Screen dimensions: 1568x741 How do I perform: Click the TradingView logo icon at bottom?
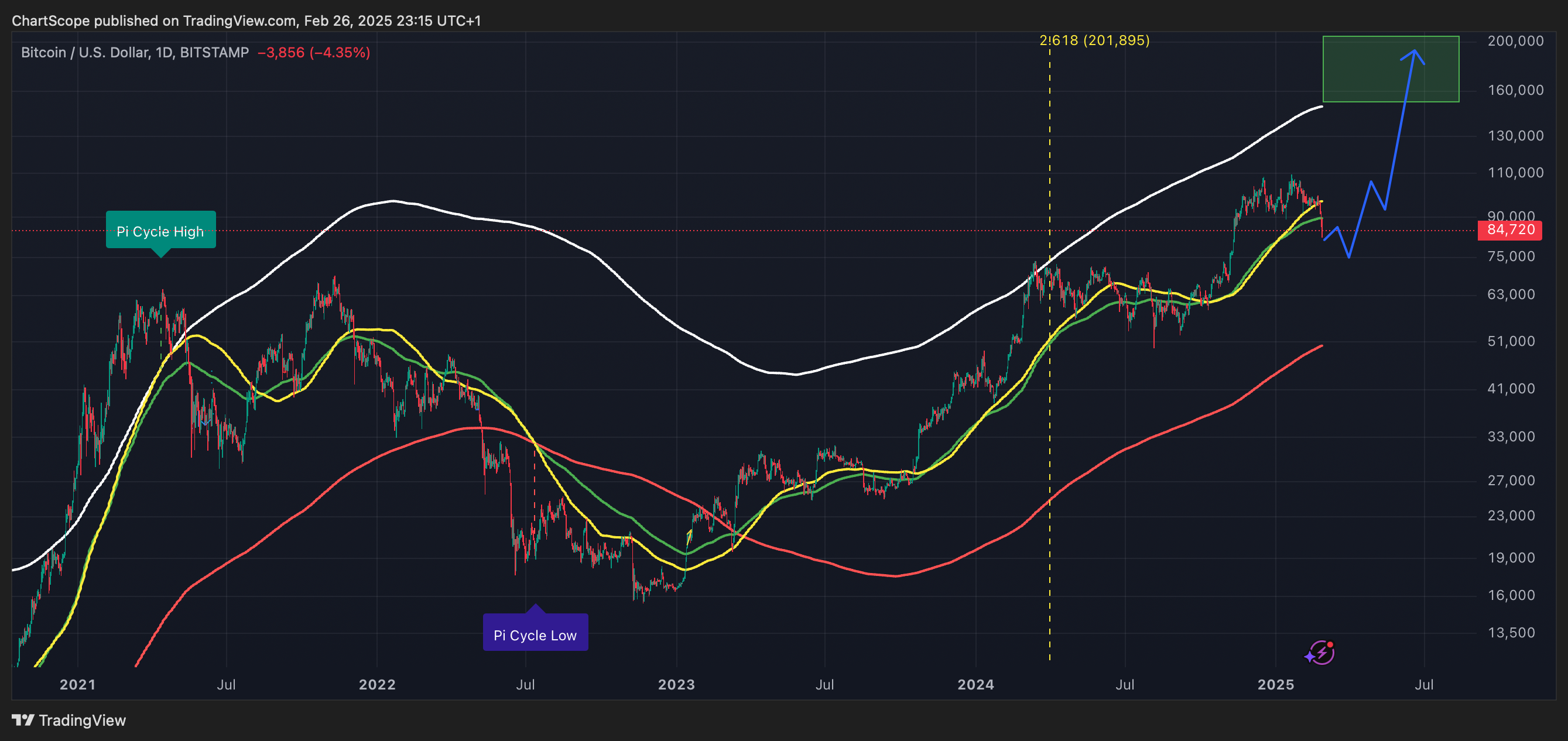pos(23,721)
